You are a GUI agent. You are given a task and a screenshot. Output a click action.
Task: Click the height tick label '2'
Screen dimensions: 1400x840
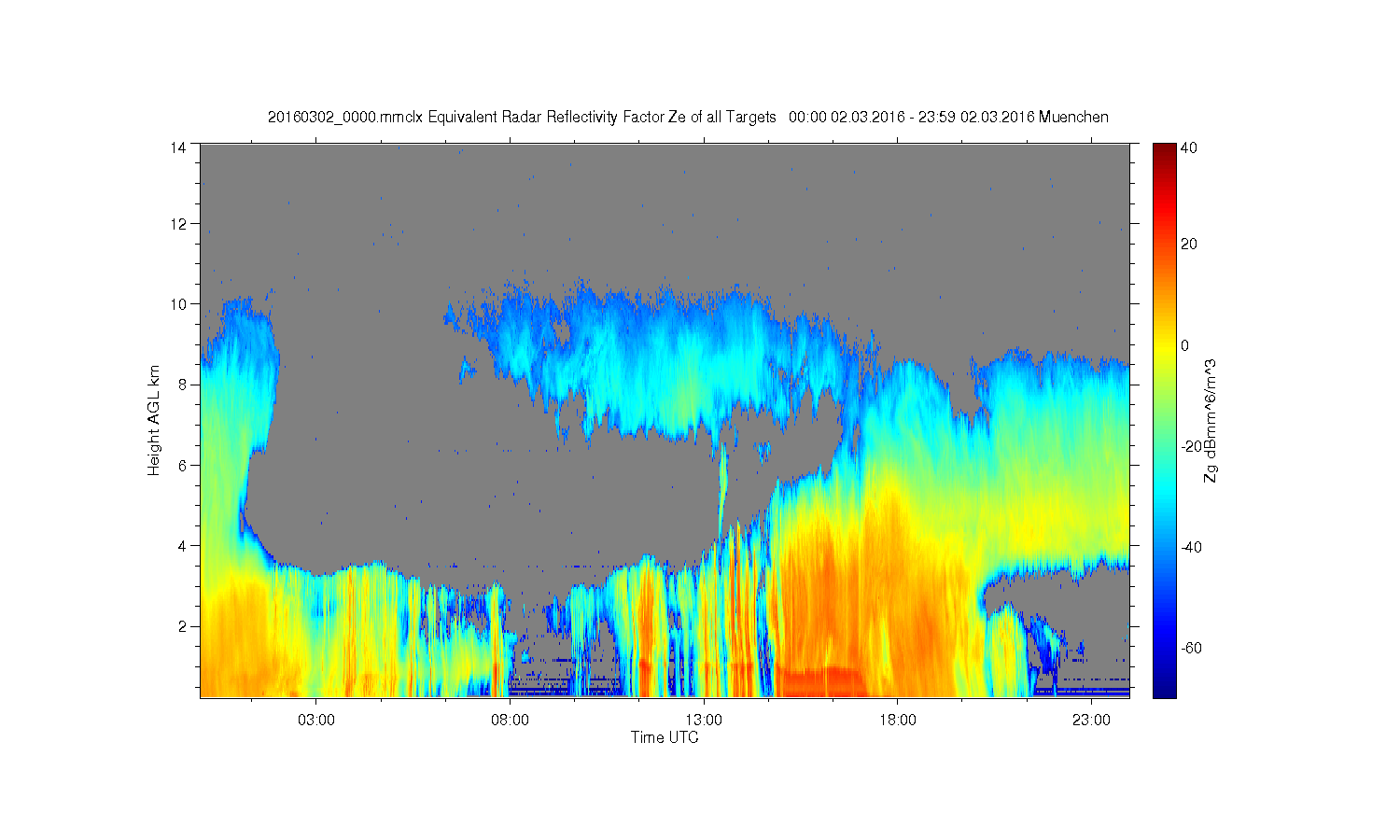point(182,625)
